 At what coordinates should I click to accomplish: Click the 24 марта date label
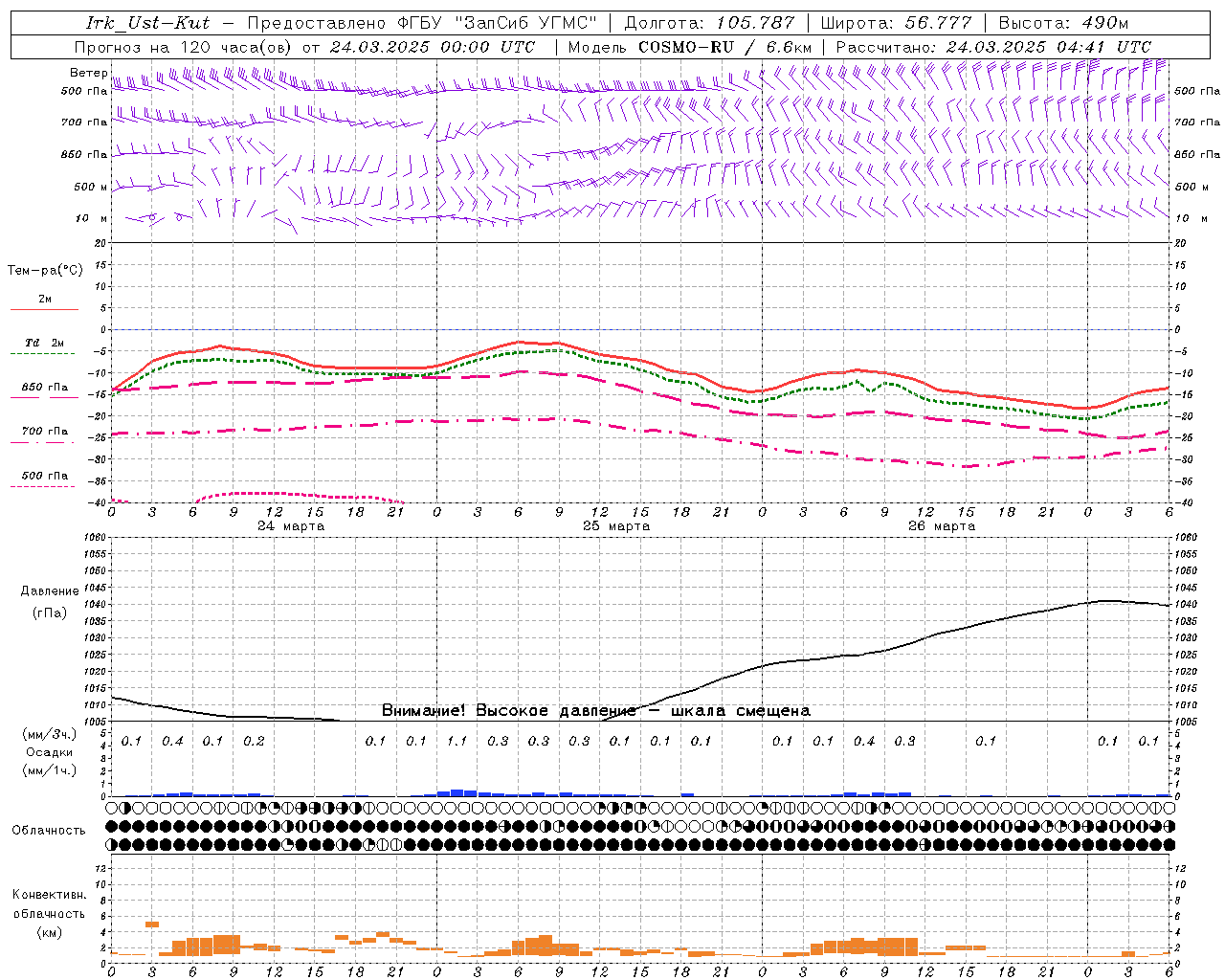[291, 526]
